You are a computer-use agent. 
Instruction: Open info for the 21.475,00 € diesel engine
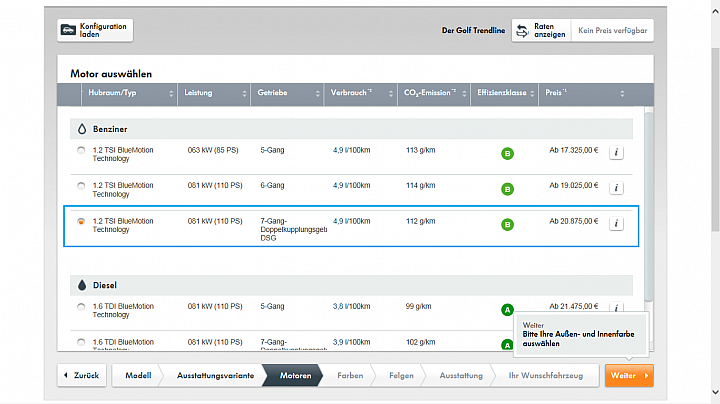click(616, 307)
